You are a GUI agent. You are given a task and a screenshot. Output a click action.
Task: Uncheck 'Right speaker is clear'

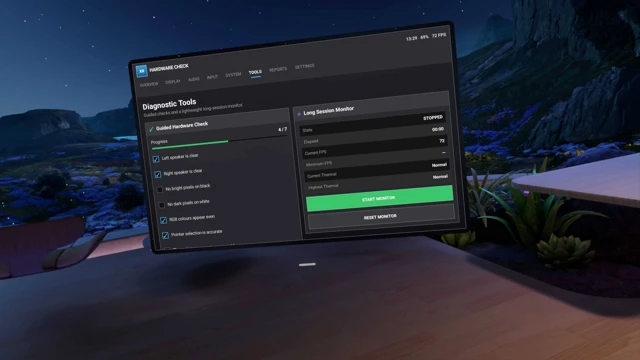pos(158,174)
